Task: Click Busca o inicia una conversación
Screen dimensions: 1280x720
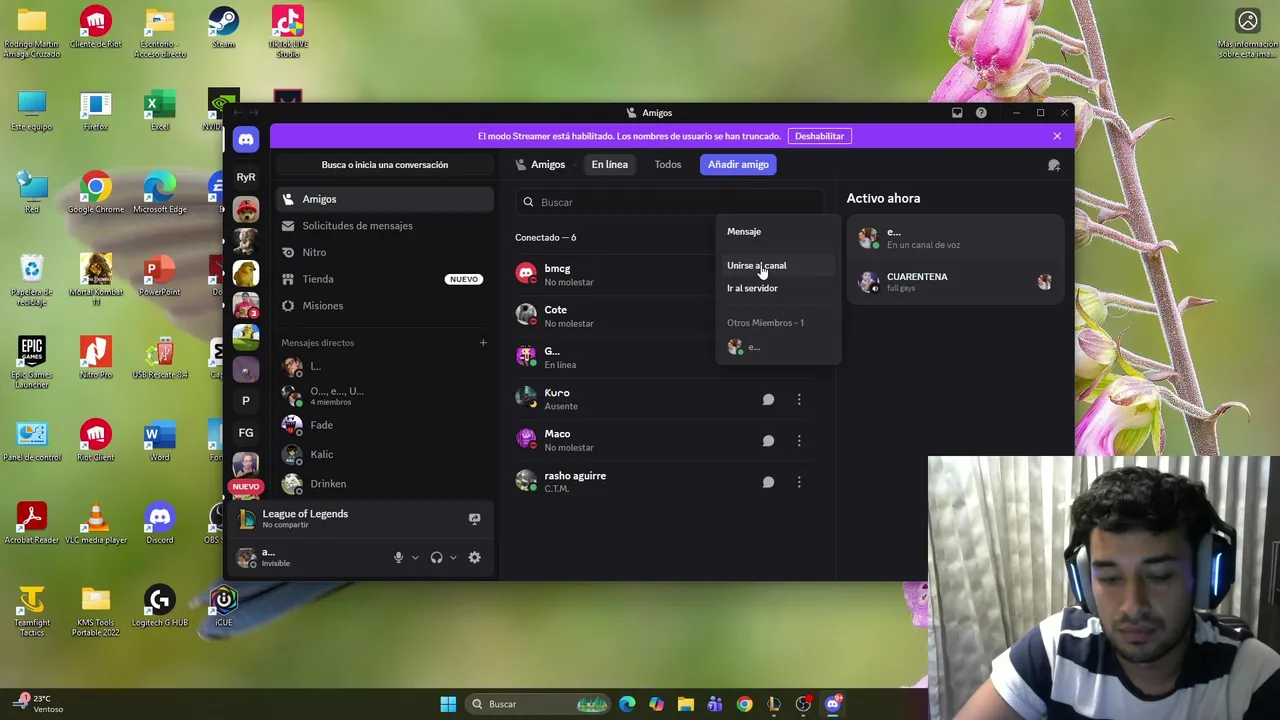Action: click(385, 165)
